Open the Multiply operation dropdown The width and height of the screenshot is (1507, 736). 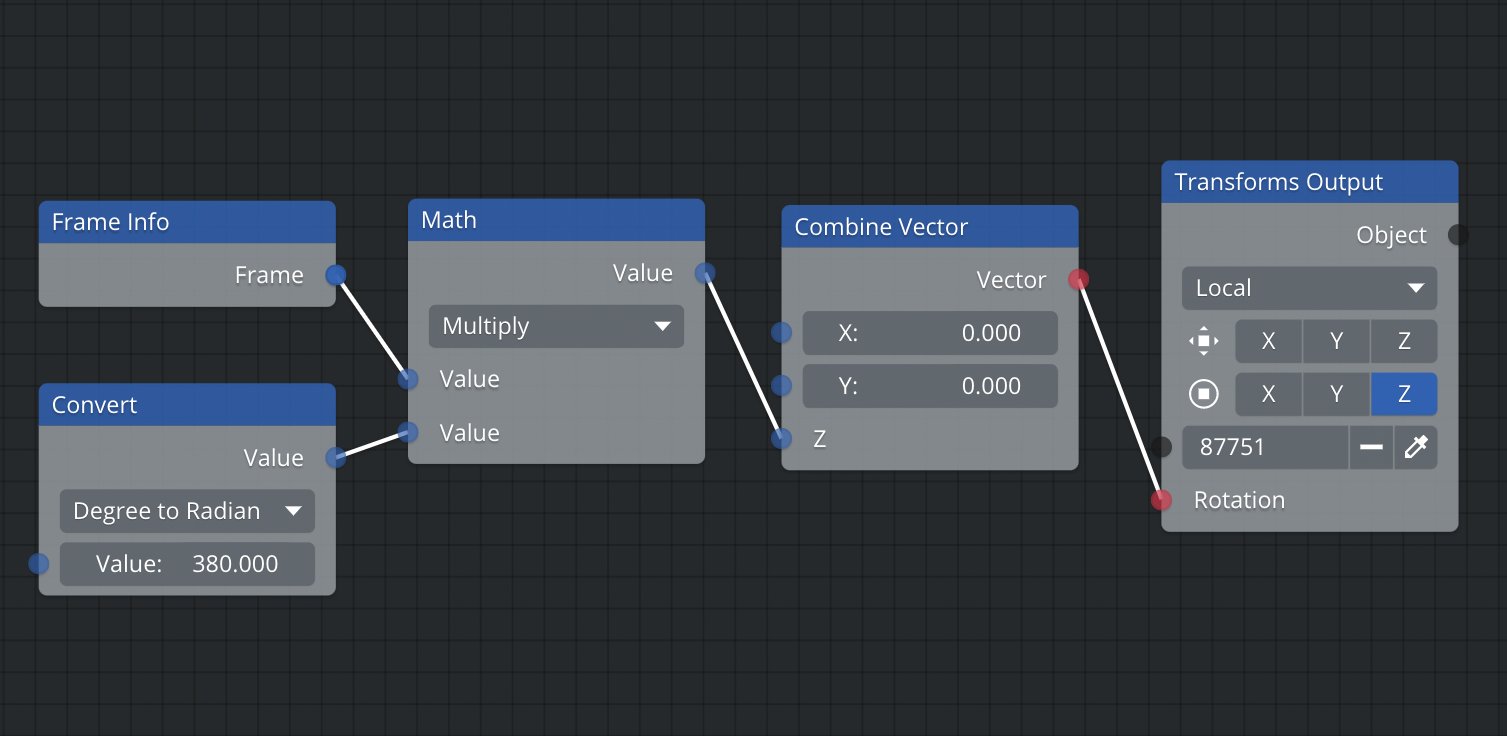[x=556, y=326]
